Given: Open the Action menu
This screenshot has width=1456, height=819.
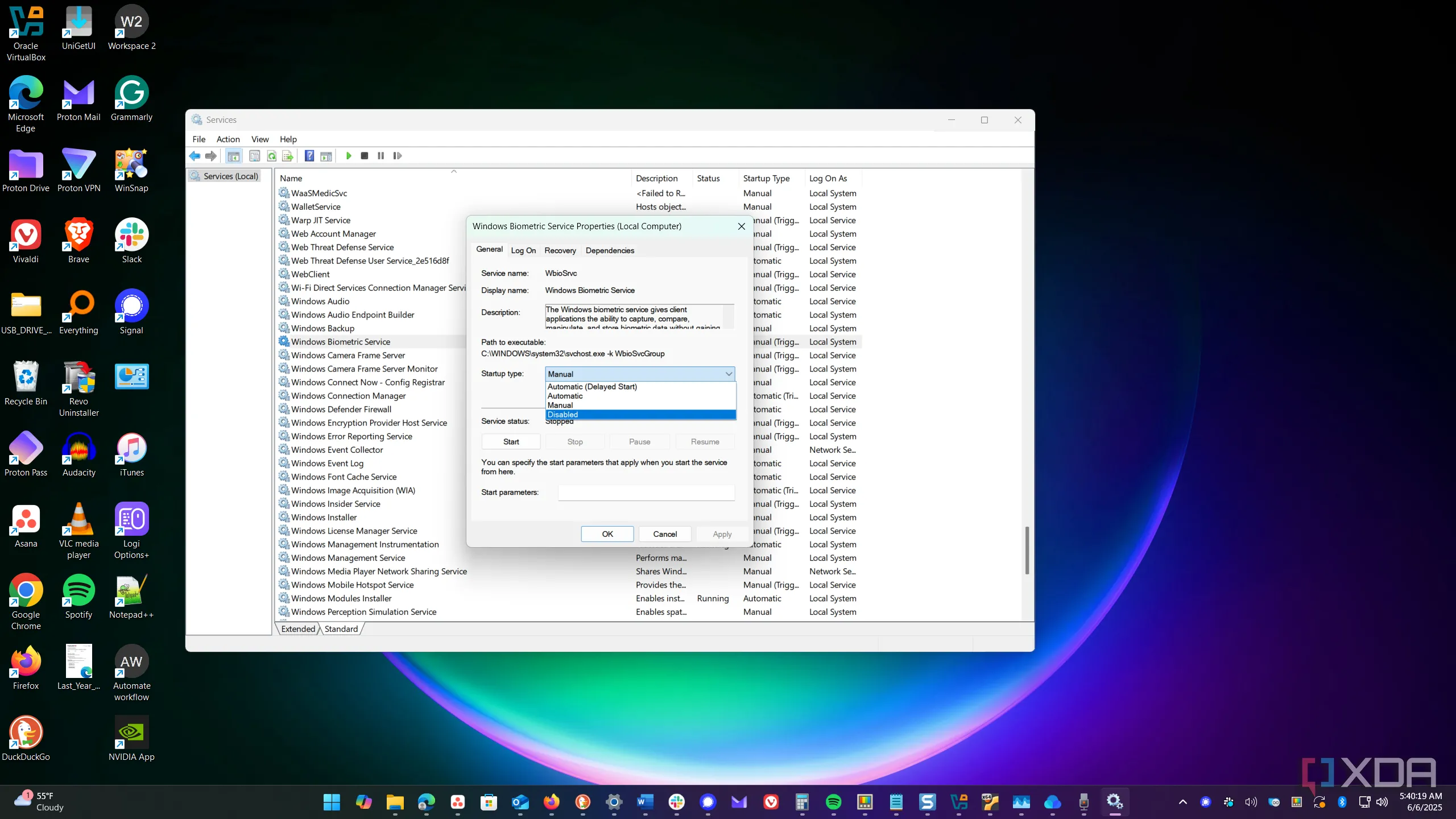Looking at the screenshot, I should point(228,139).
